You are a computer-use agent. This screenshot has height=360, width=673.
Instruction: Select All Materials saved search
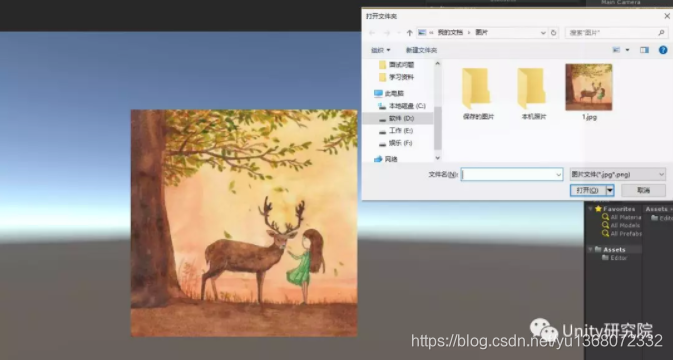621,218
